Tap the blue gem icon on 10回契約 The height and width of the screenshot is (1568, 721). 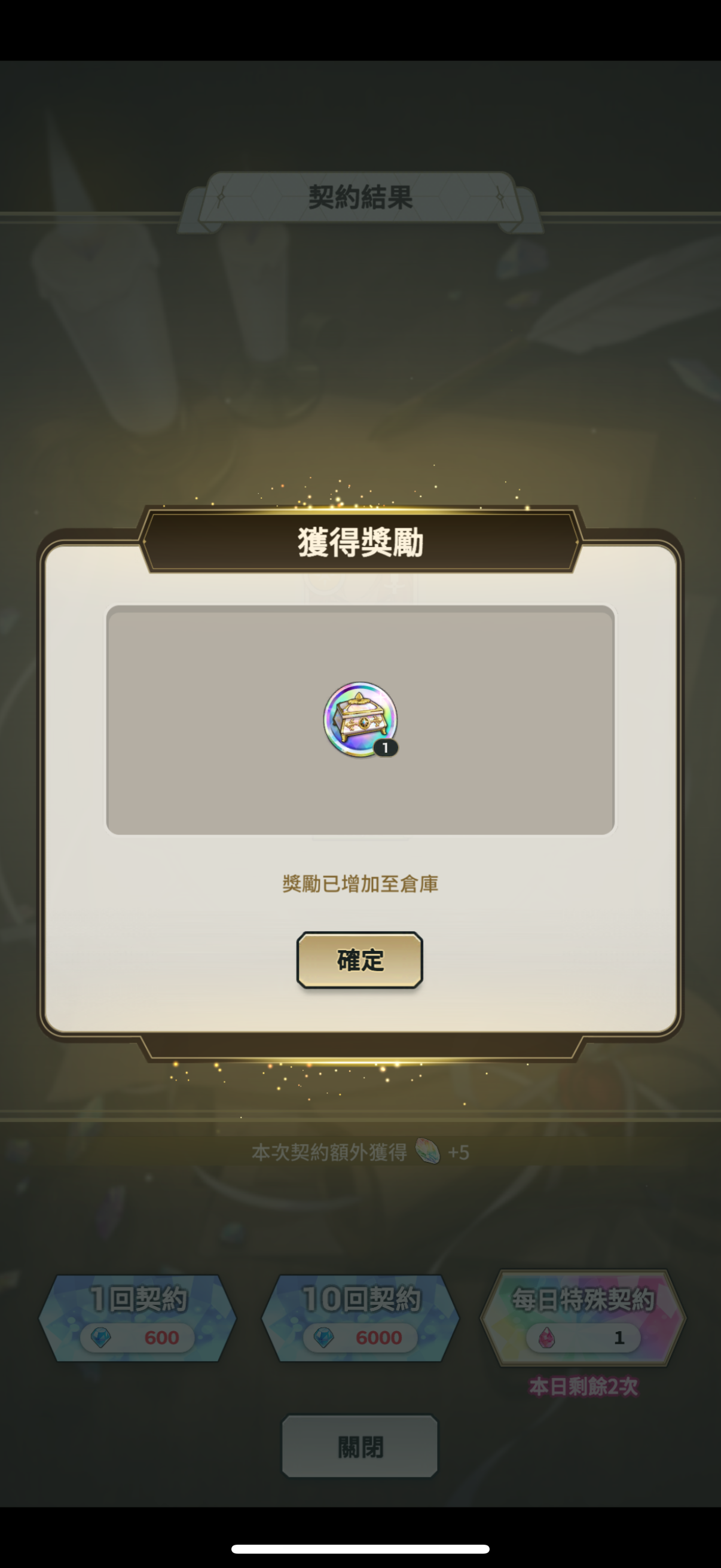(323, 1337)
